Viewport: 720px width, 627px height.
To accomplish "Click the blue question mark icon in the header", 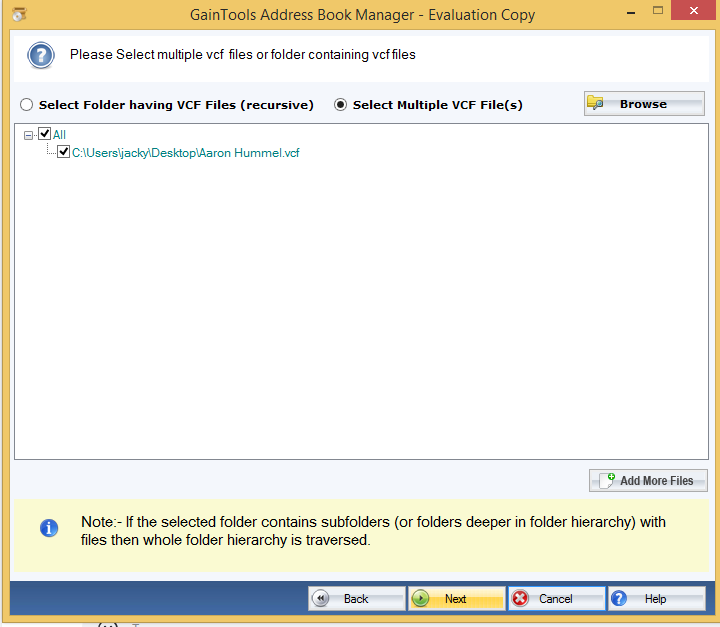I will pyautogui.click(x=41, y=56).
